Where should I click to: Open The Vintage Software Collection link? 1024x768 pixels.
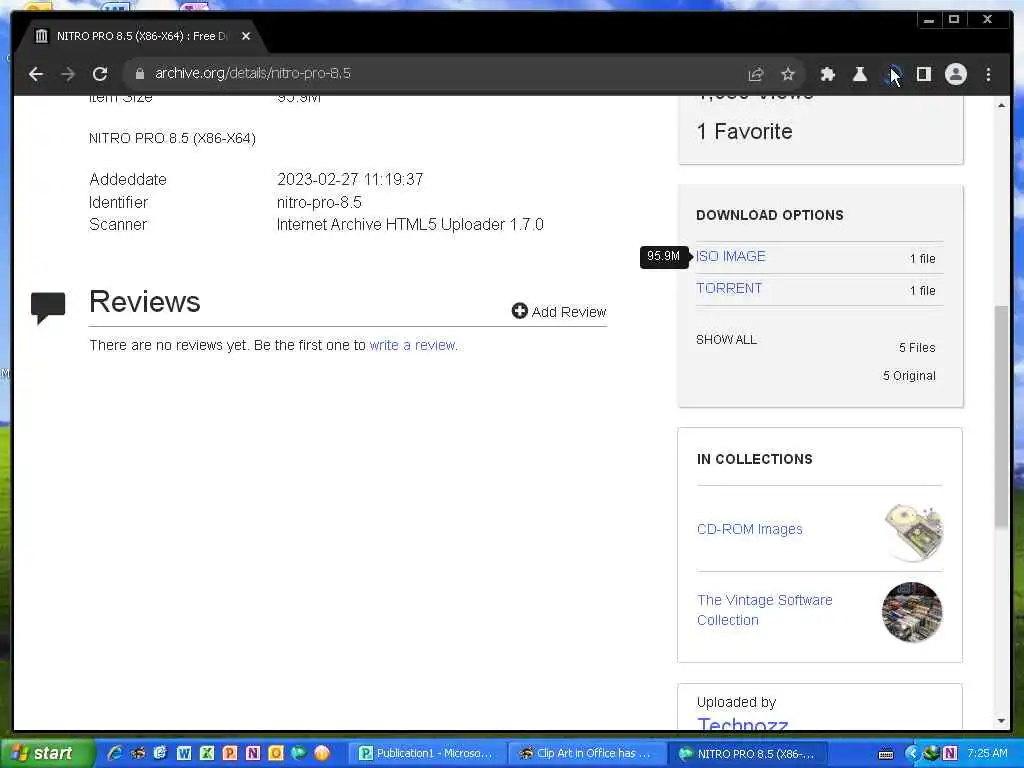pos(764,610)
